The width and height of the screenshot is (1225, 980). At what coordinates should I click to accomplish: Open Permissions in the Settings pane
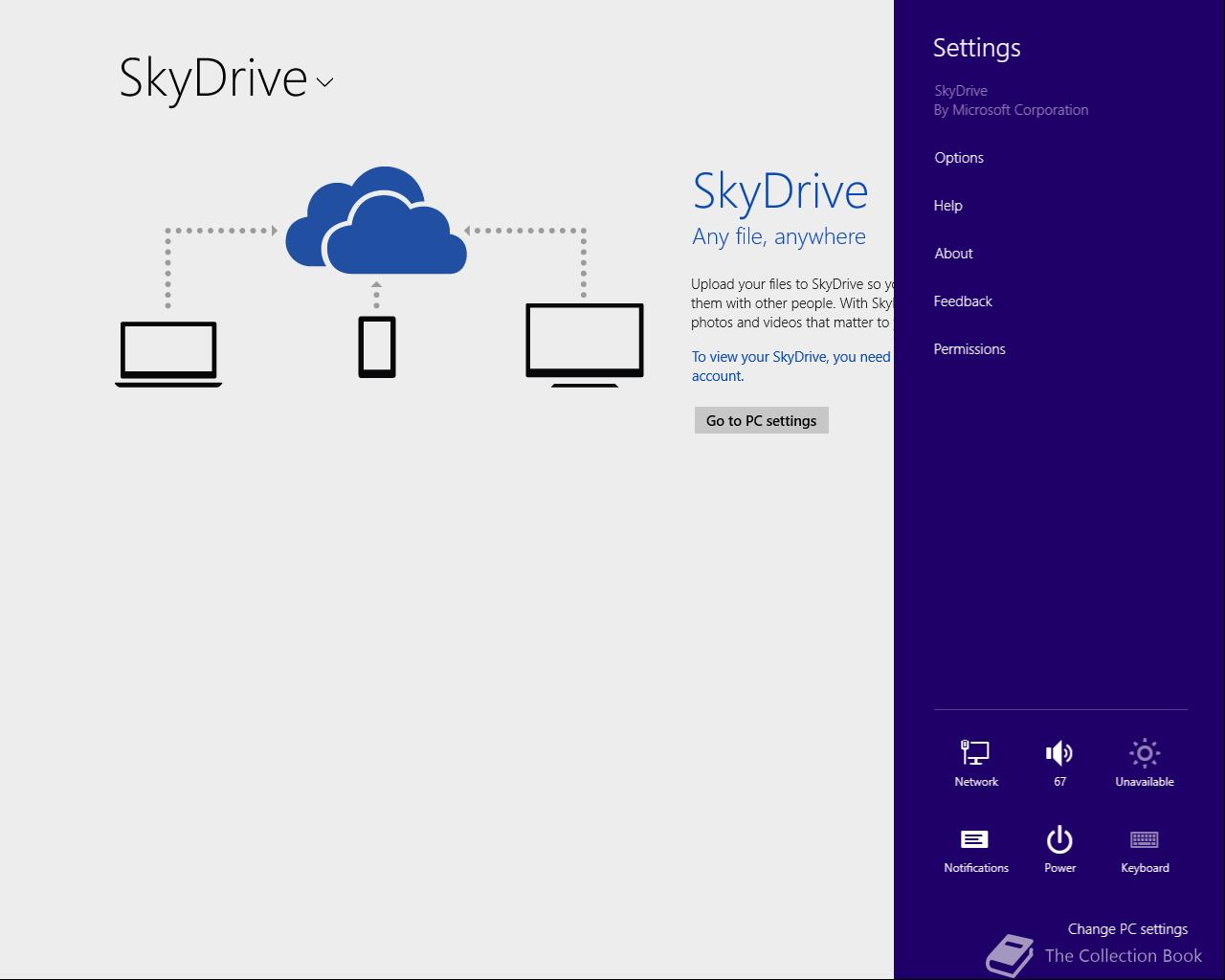[969, 349]
